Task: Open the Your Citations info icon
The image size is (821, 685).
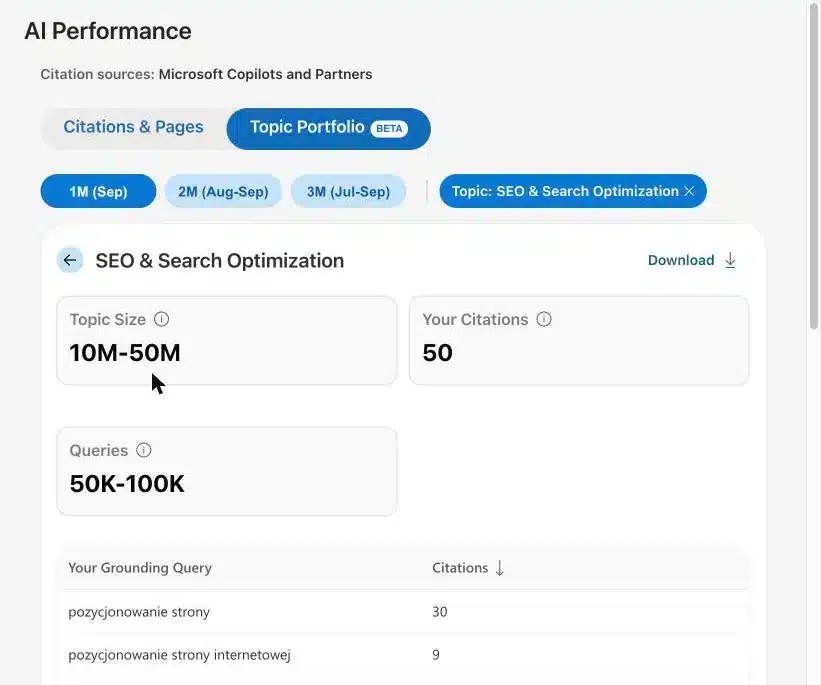Action: tap(544, 319)
